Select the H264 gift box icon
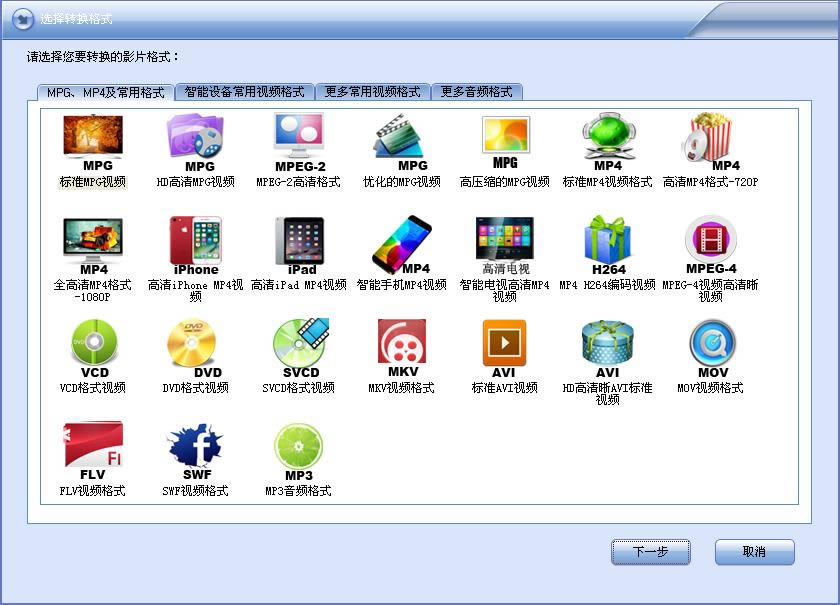 coord(608,246)
